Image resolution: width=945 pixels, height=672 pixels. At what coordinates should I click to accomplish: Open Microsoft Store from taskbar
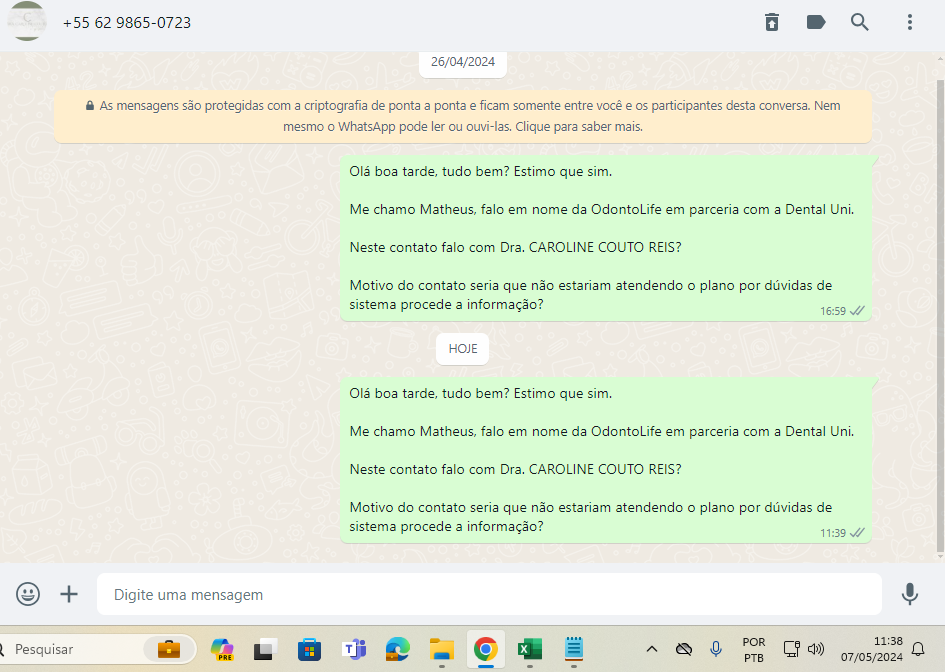pyautogui.click(x=309, y=649)
